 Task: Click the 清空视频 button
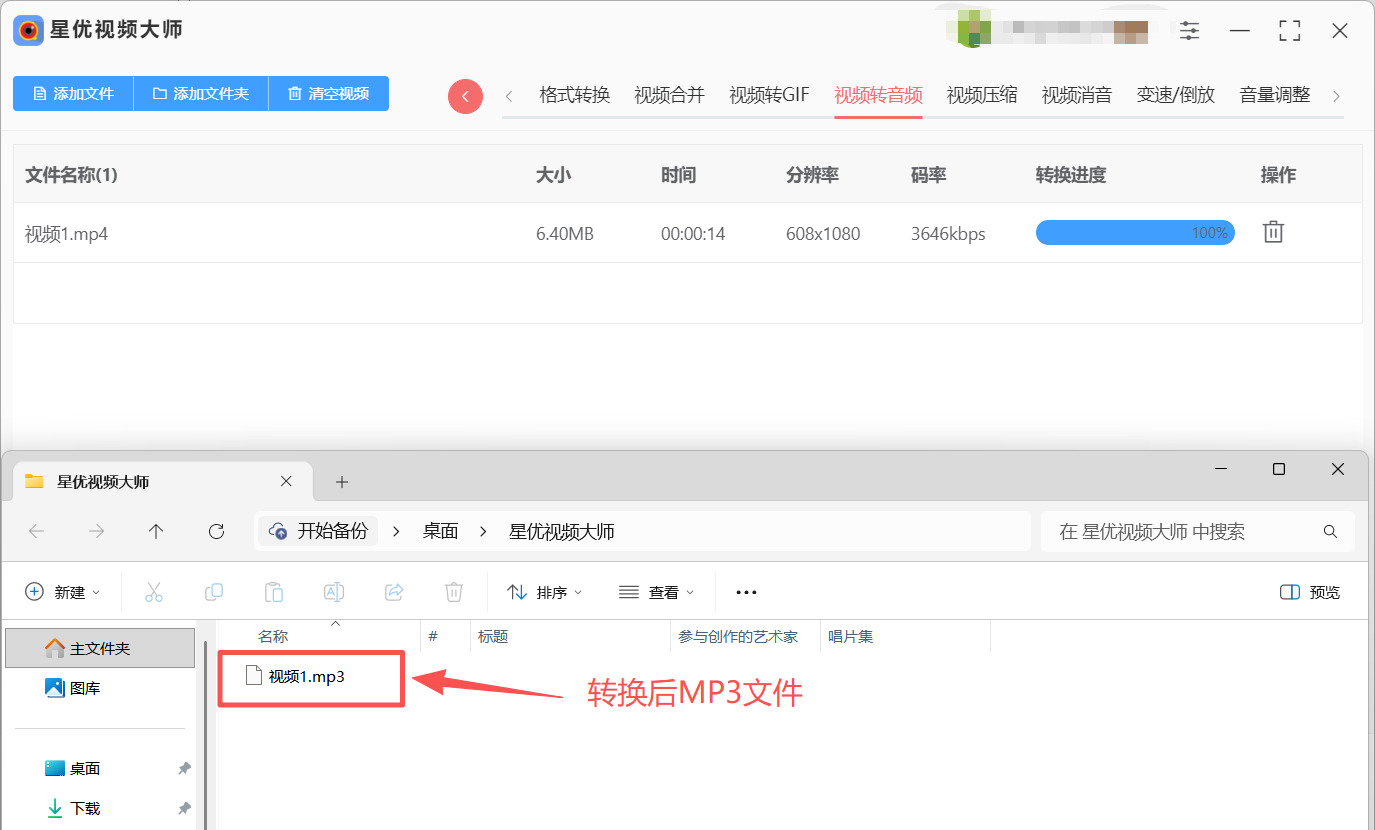point(329,93)
